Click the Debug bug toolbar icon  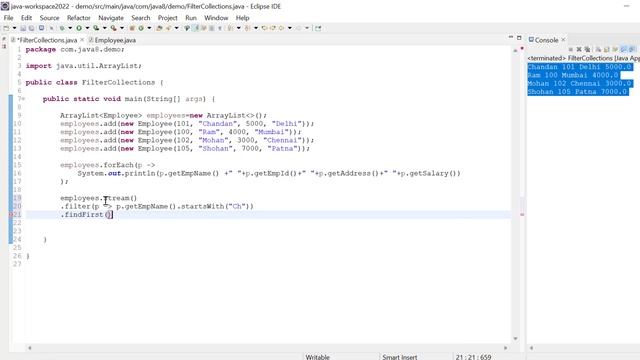tap(62, 28)
